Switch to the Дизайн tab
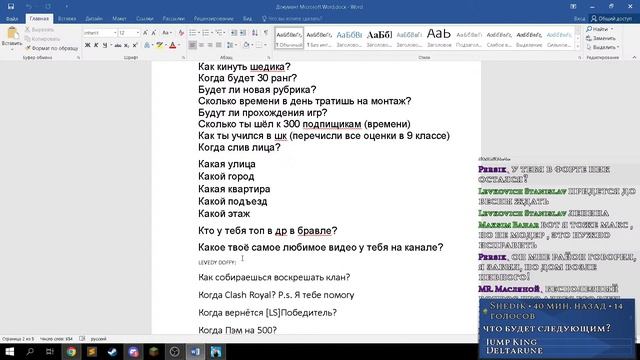Image resolution: width=640 pixels, height=360 pixels. coord(94,18)
